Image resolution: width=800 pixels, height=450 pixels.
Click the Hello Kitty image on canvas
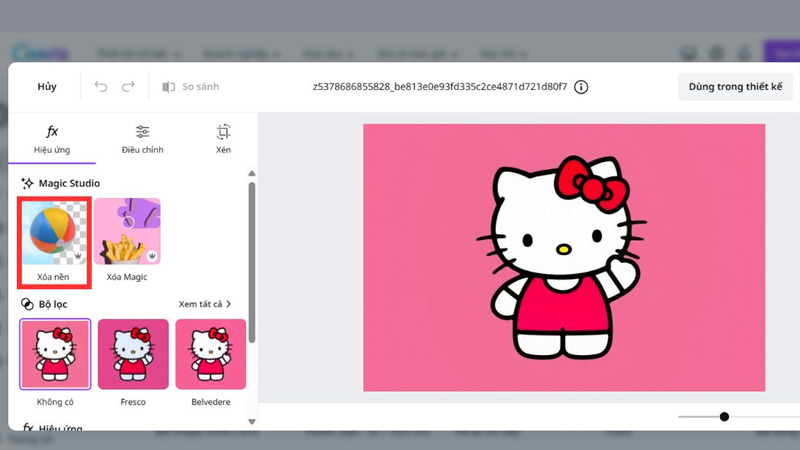[563, 258]
